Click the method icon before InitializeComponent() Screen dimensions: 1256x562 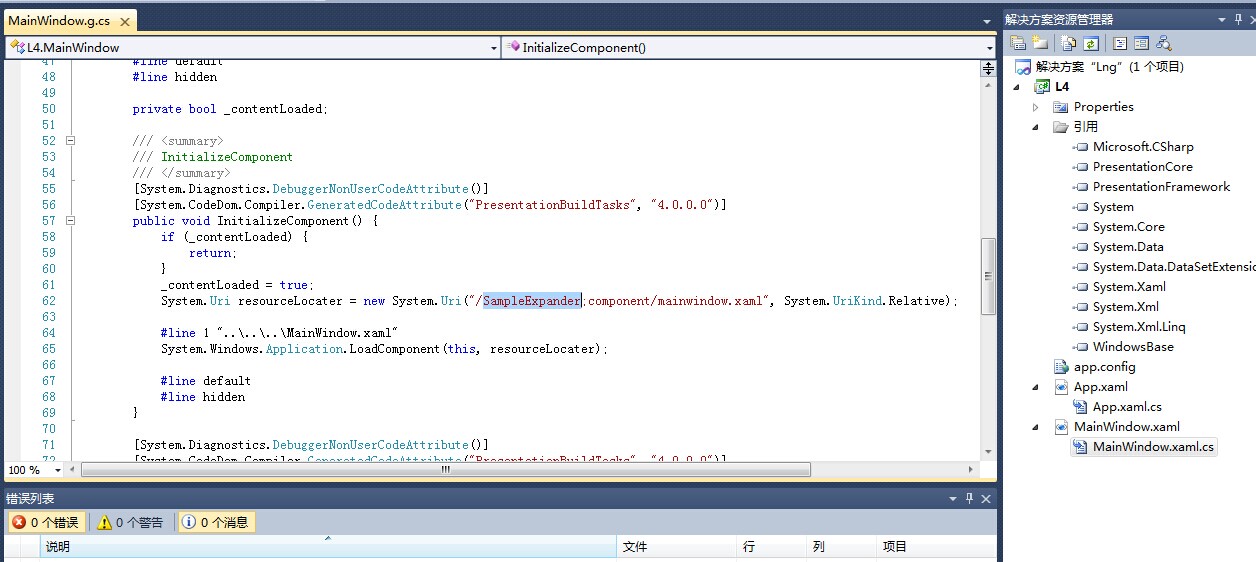tap(512, 47)
